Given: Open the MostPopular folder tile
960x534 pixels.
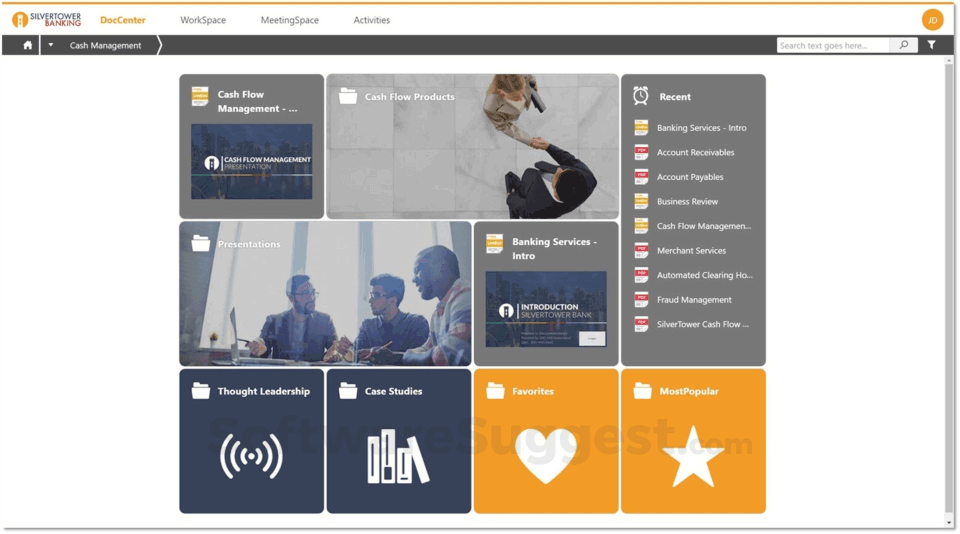Looking at the screenshot, I should click(x=694, y=441).
